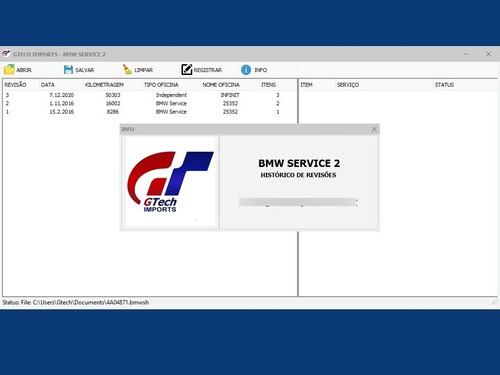This screenshot has height=375, width=500.
Task: Close the INFO dialog
Action: click(x=374, y=129)
